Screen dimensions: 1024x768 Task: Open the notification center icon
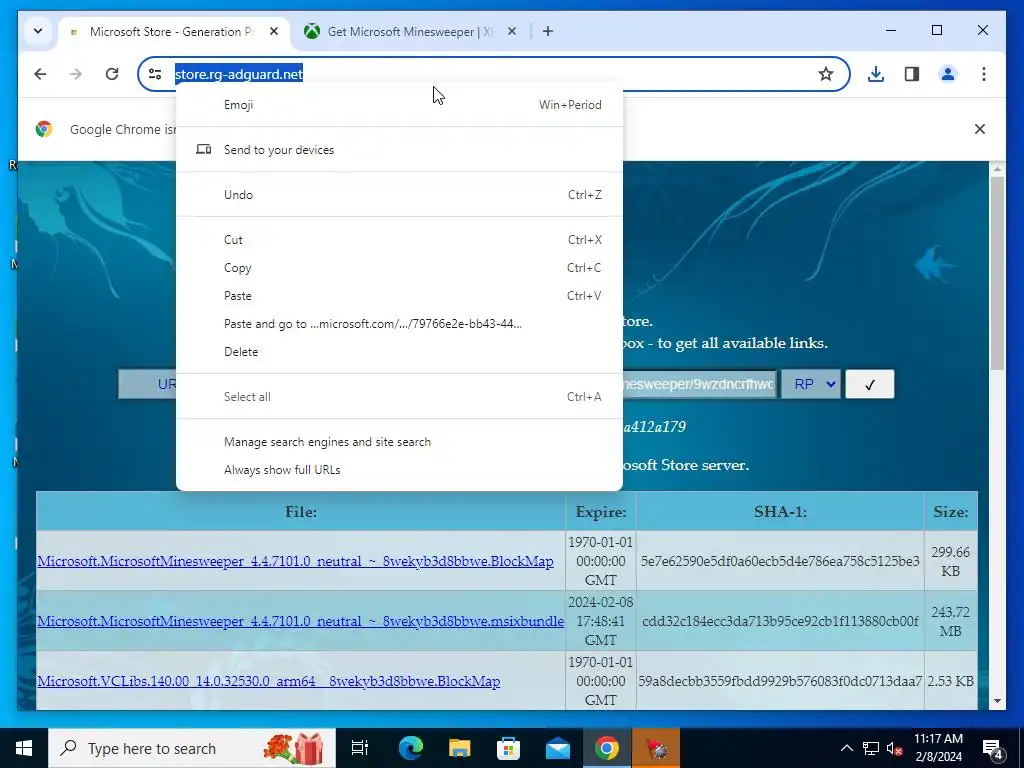click(993, 748)
